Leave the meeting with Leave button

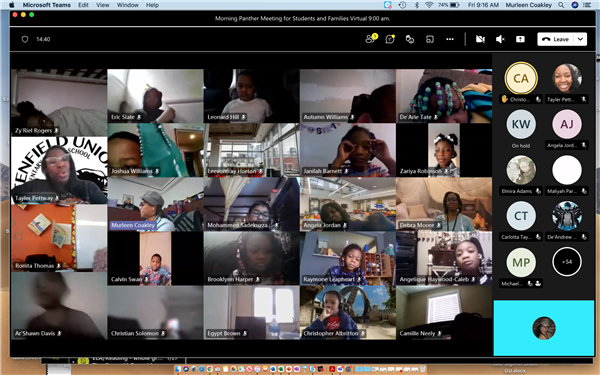[x=556, y=39]
